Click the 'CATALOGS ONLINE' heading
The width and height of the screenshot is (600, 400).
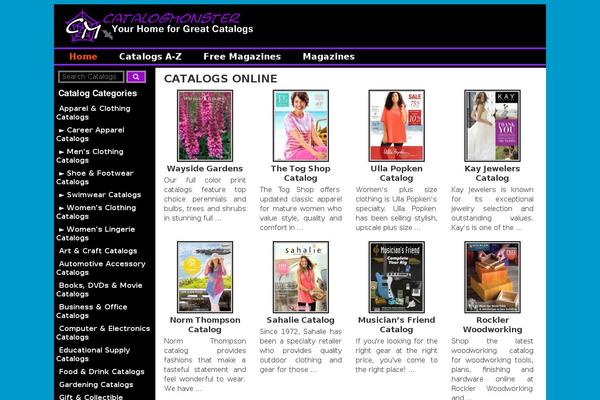click(220, 78)
